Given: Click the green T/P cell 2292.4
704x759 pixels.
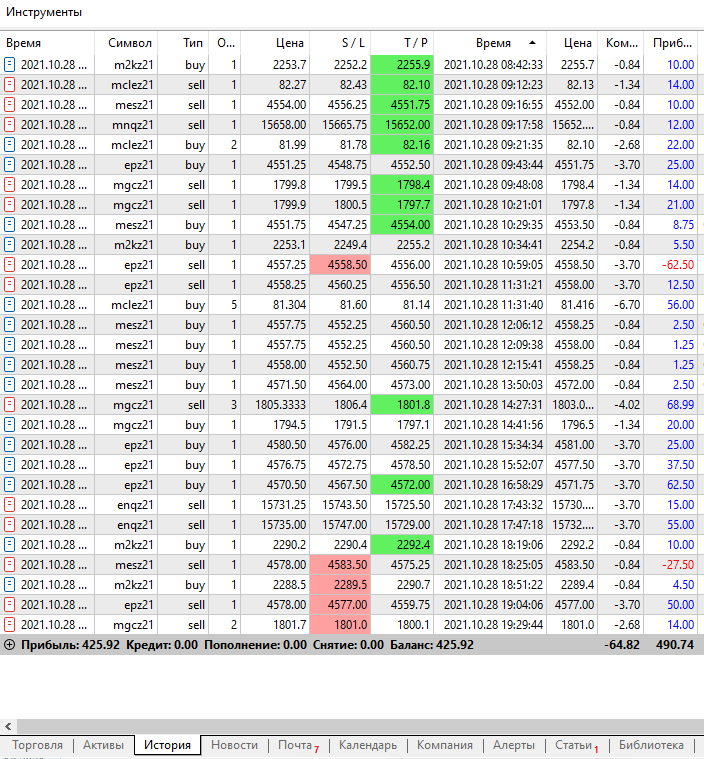Looking at the screenshot, I should [x=402, y=545].
